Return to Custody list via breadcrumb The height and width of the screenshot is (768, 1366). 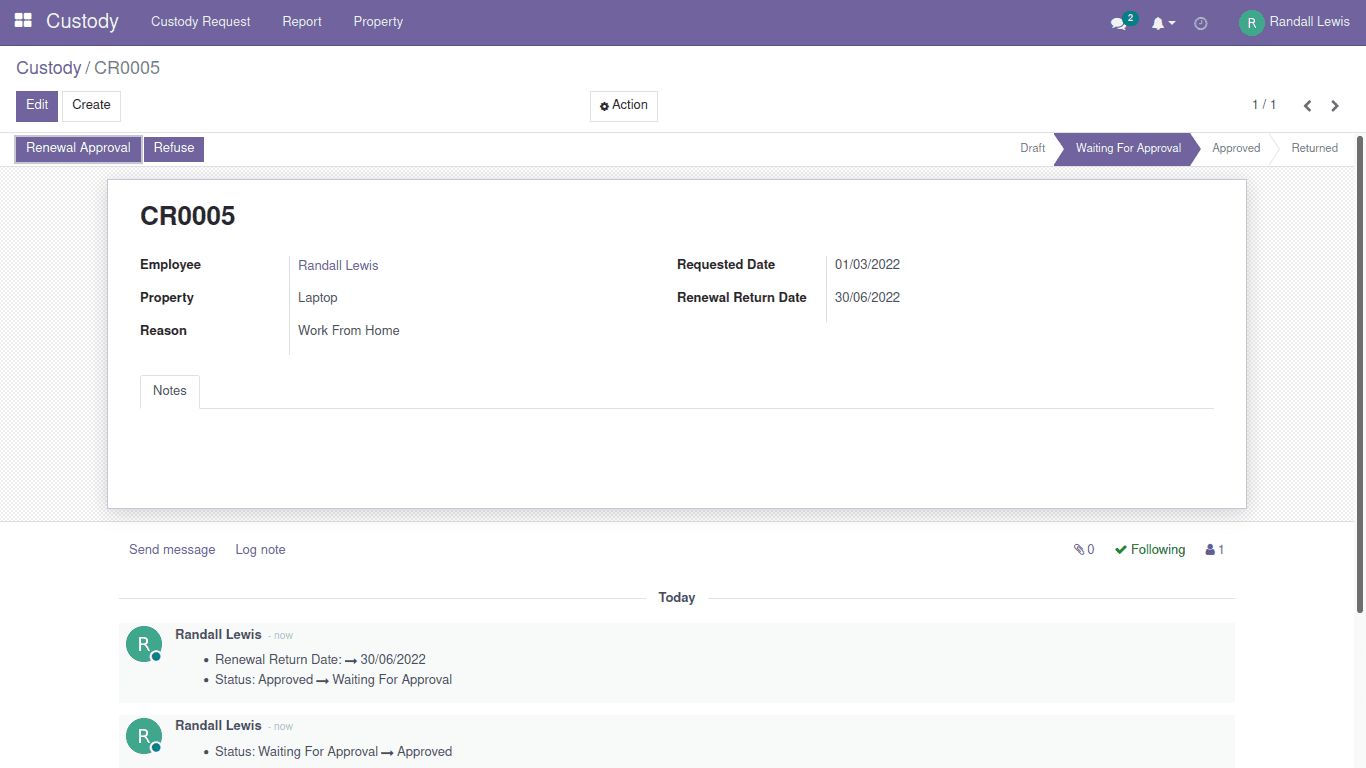49,67
